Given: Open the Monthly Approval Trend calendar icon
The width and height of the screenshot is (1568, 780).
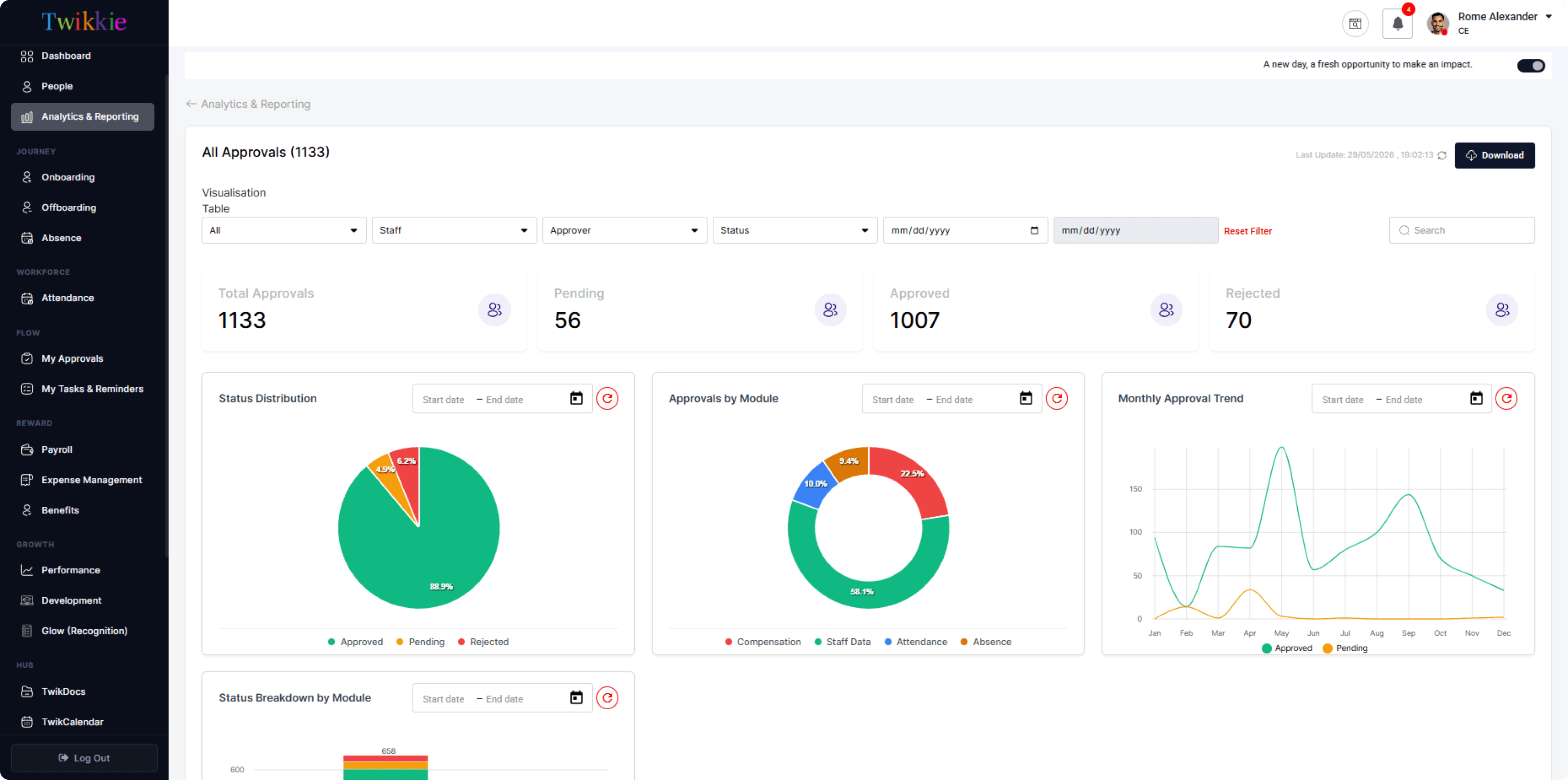Looking at the screenshot, I should (1476, 398).
